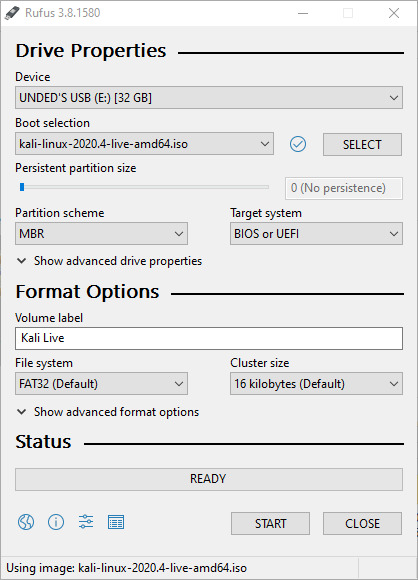Open the Boot selection dropdown
418x580 pixels.
pyautogui.click(x=144, y=144)
